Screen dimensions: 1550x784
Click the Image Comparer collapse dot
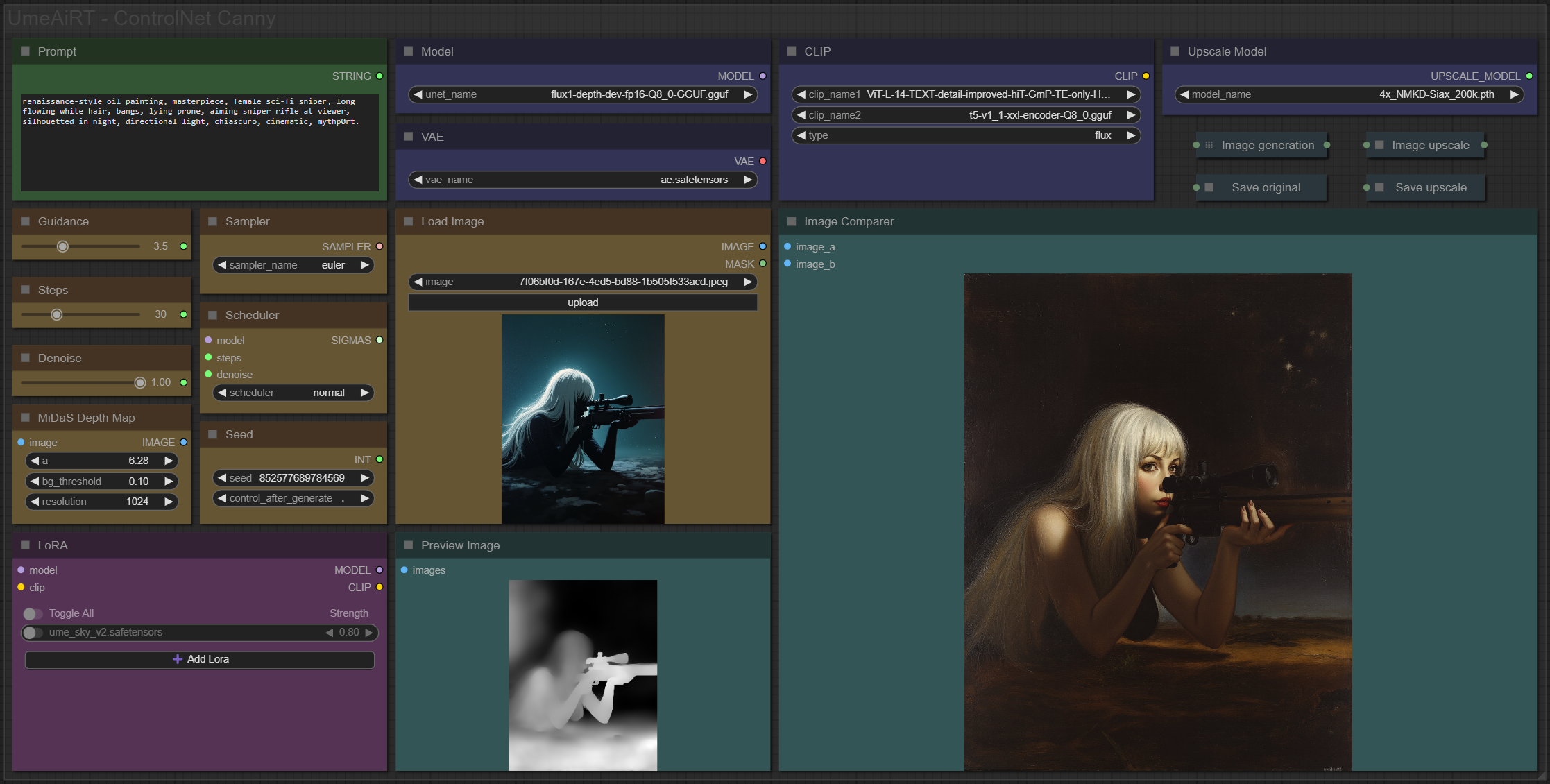pyautogui.click(x=792, y=221)
